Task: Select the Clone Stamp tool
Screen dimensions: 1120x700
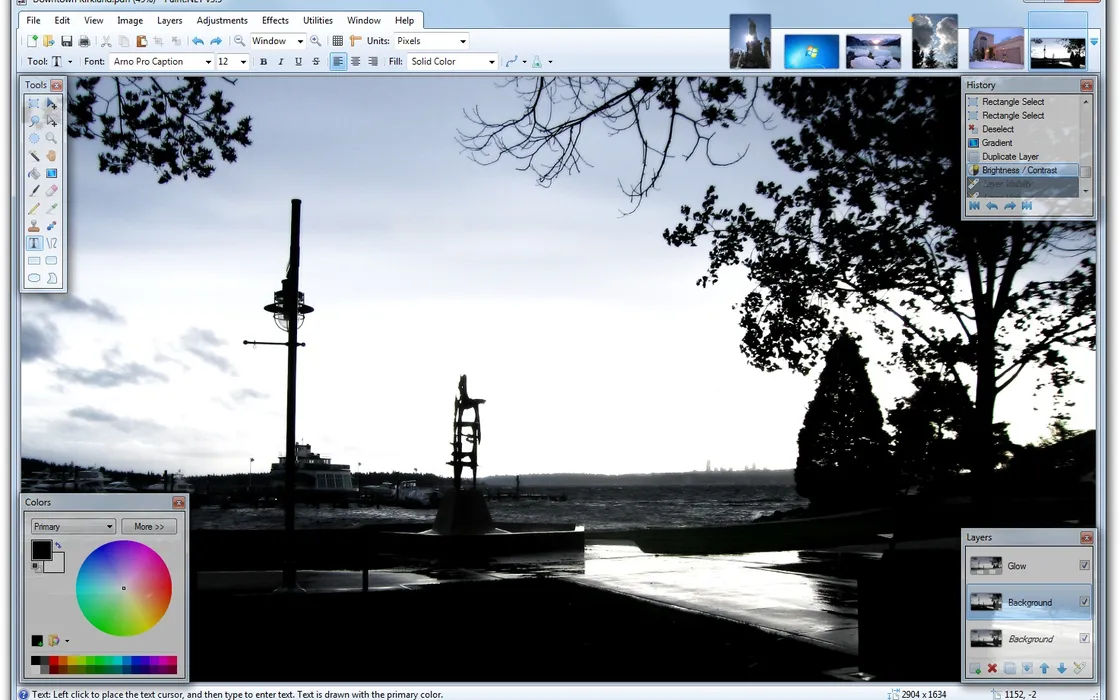Action: click(34, 226)
